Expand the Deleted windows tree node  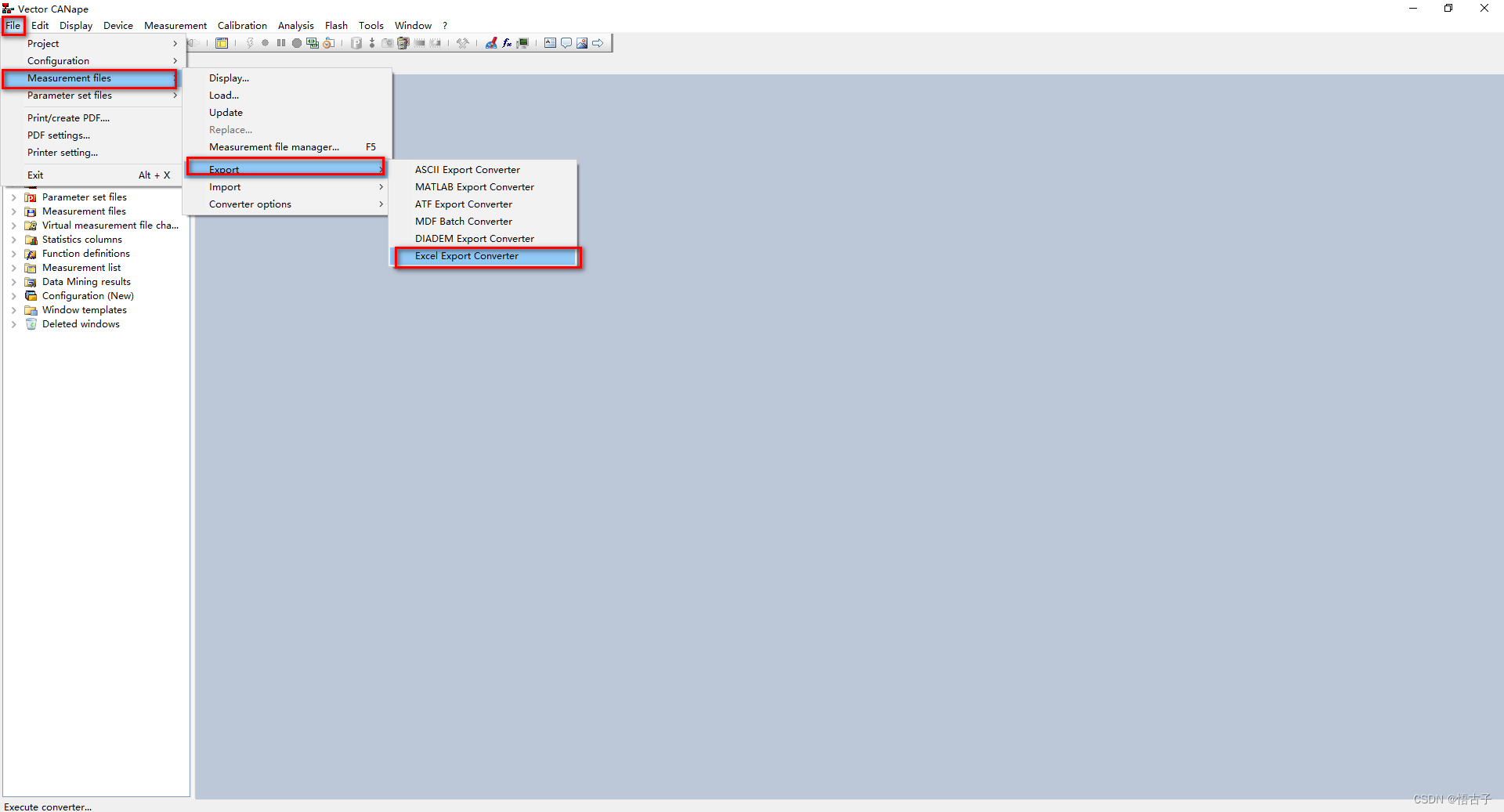point(14,324)
